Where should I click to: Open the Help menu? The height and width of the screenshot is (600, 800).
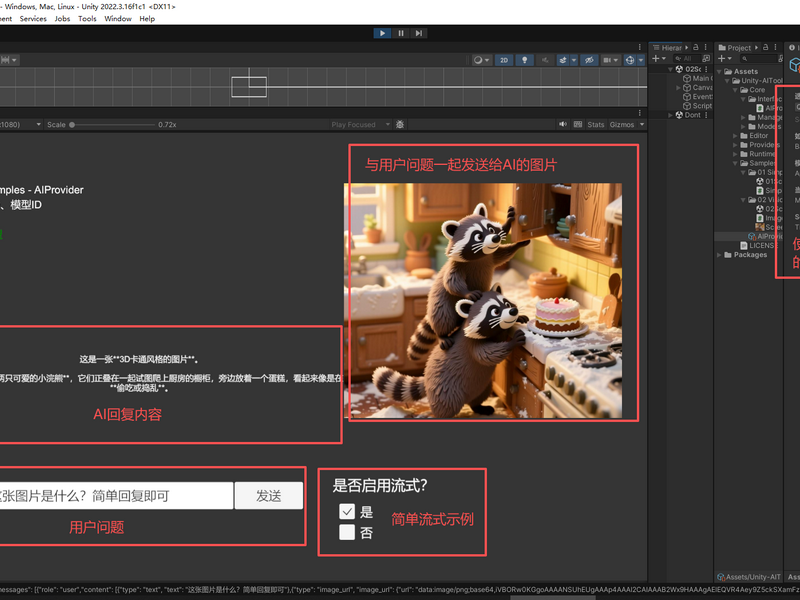pos(147,19)
